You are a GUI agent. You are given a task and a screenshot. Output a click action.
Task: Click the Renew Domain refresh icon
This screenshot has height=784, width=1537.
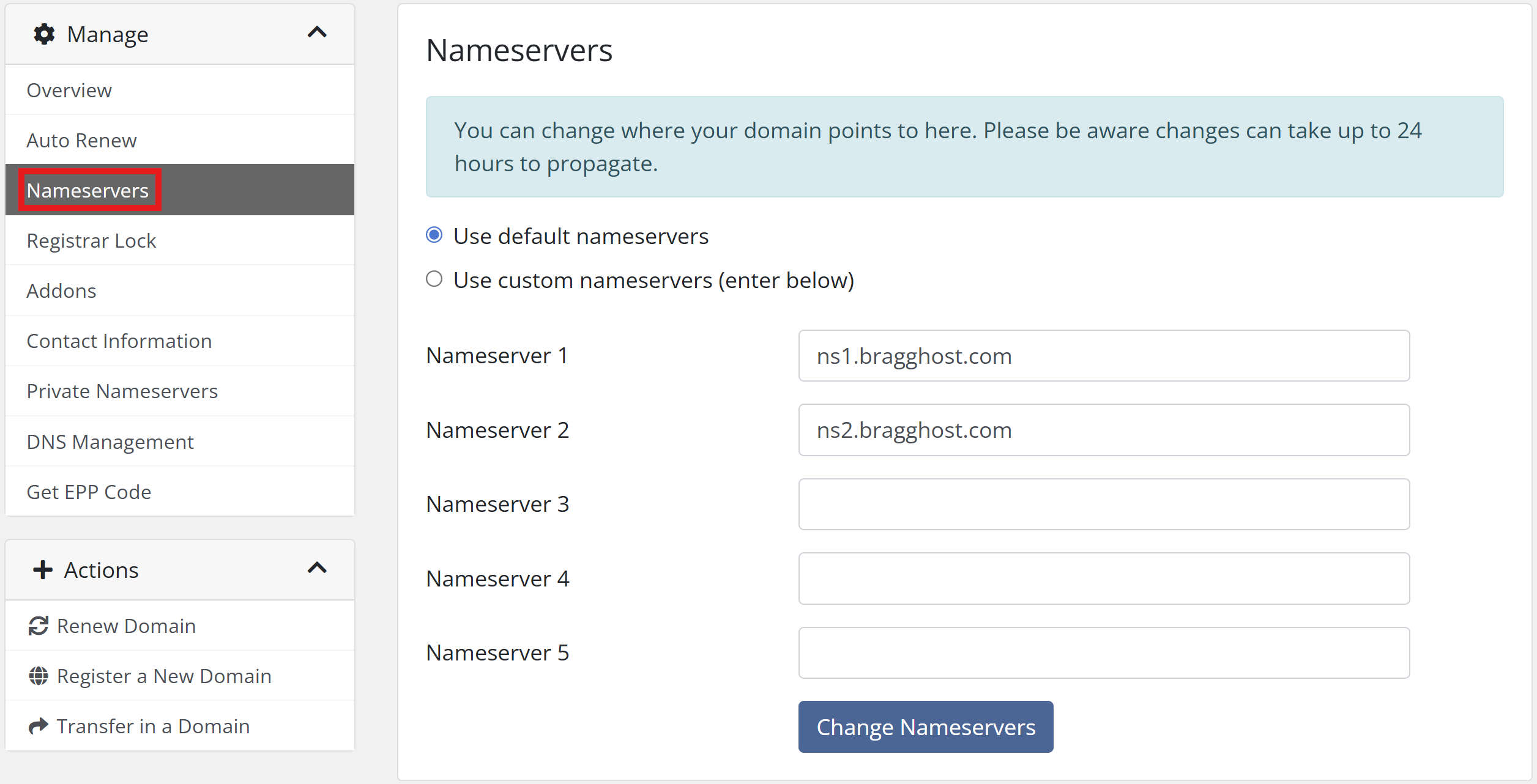click(39, 626)
